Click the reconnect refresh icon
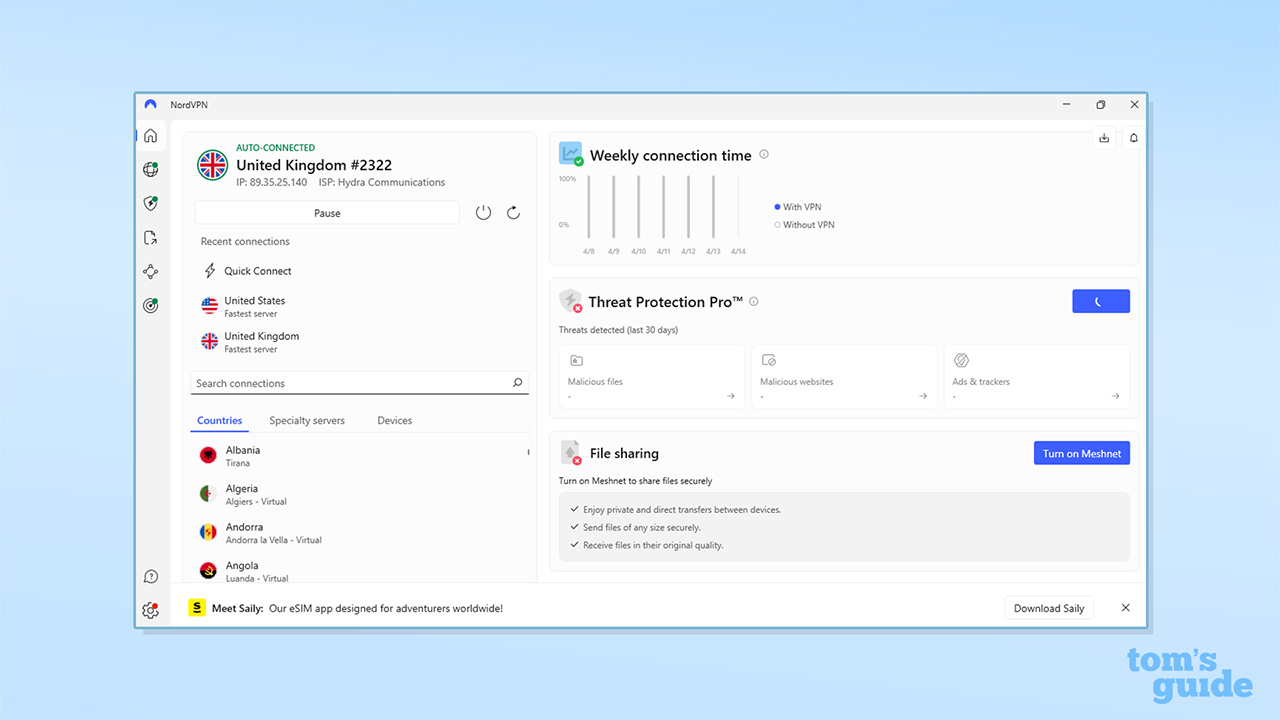 513,213
